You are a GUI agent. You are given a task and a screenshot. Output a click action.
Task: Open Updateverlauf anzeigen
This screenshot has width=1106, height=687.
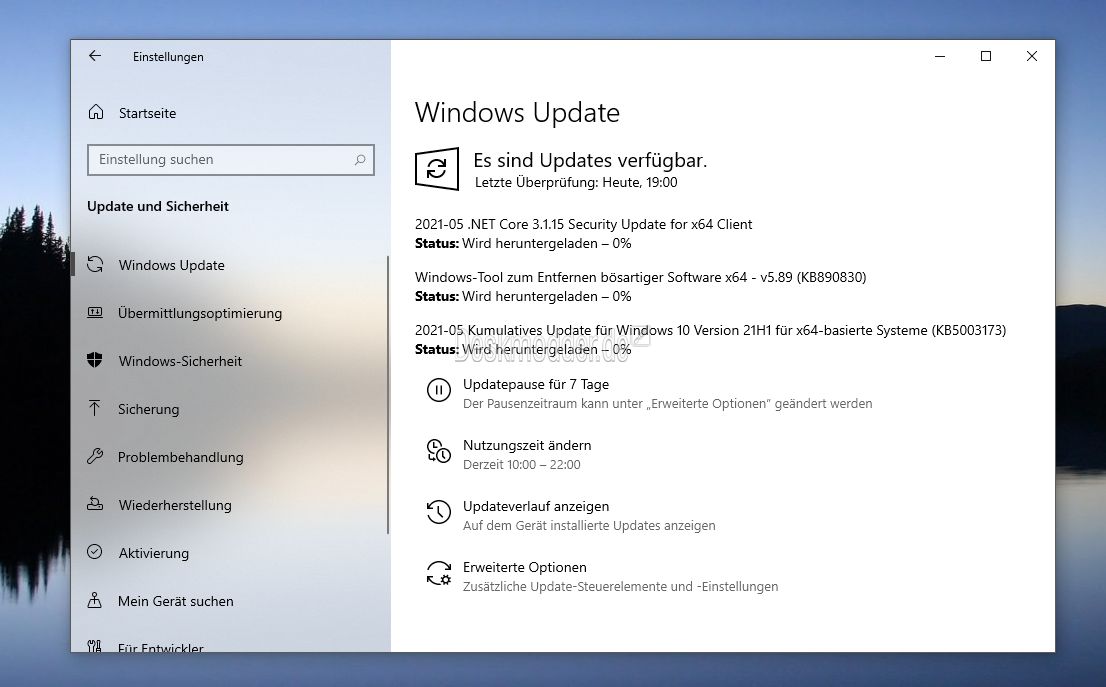pyautogui.click(x=535, y=506)
